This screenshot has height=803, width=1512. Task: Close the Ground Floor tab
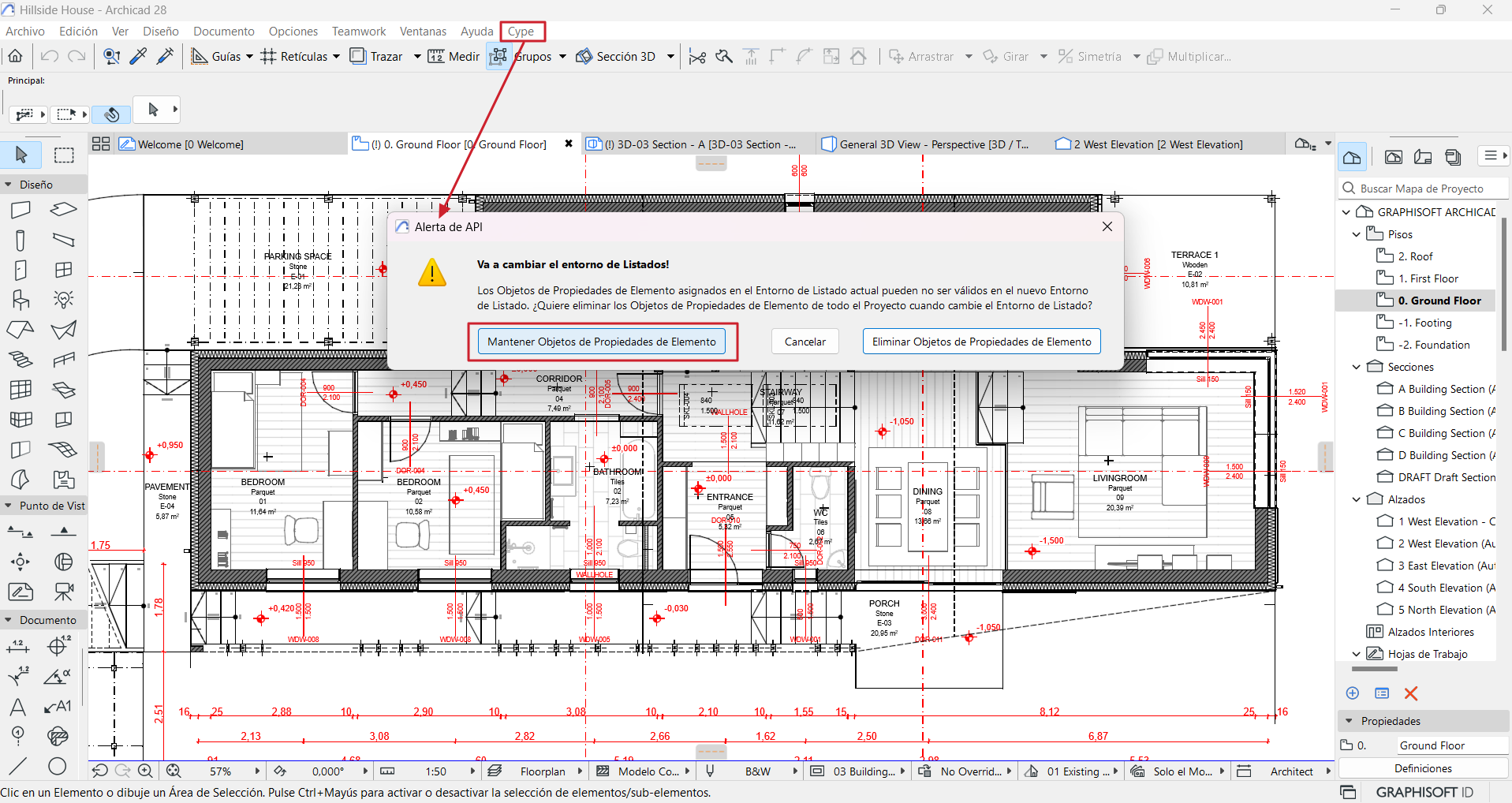pos(569,144)
